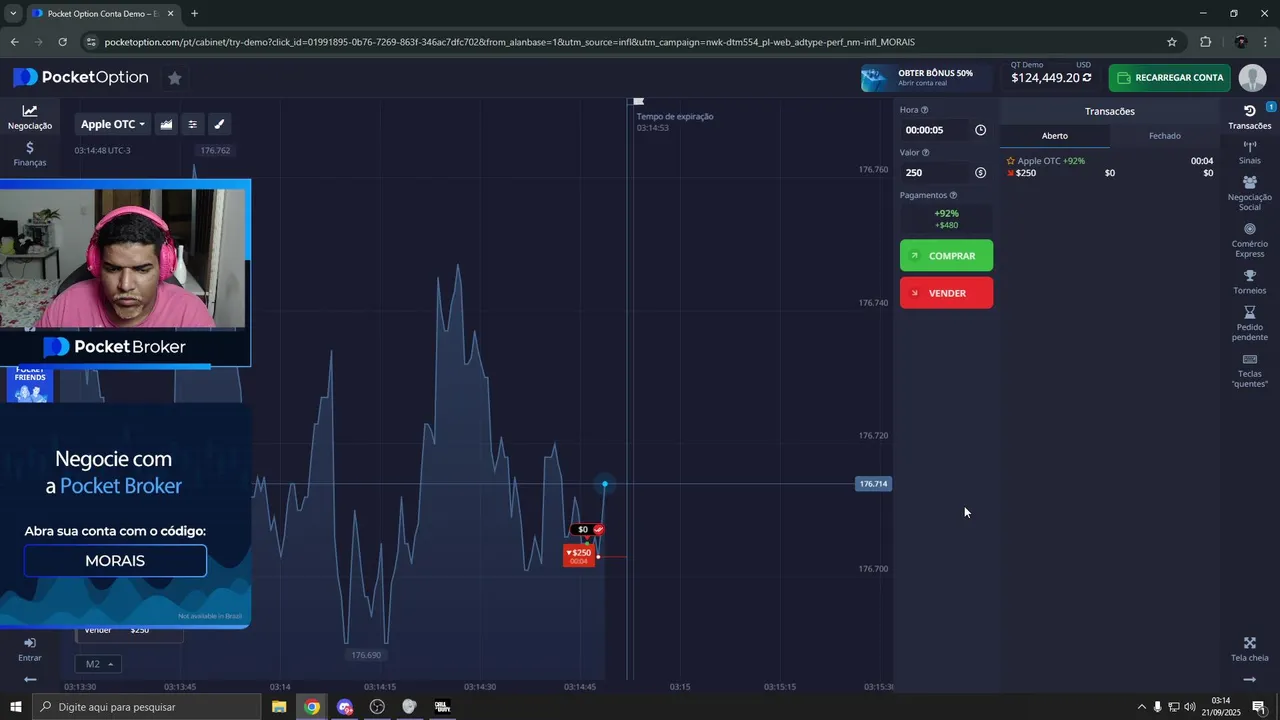Click the MORAIS promo code box
The height and width of the screenshot is (720, 1280).
[115, 561]
